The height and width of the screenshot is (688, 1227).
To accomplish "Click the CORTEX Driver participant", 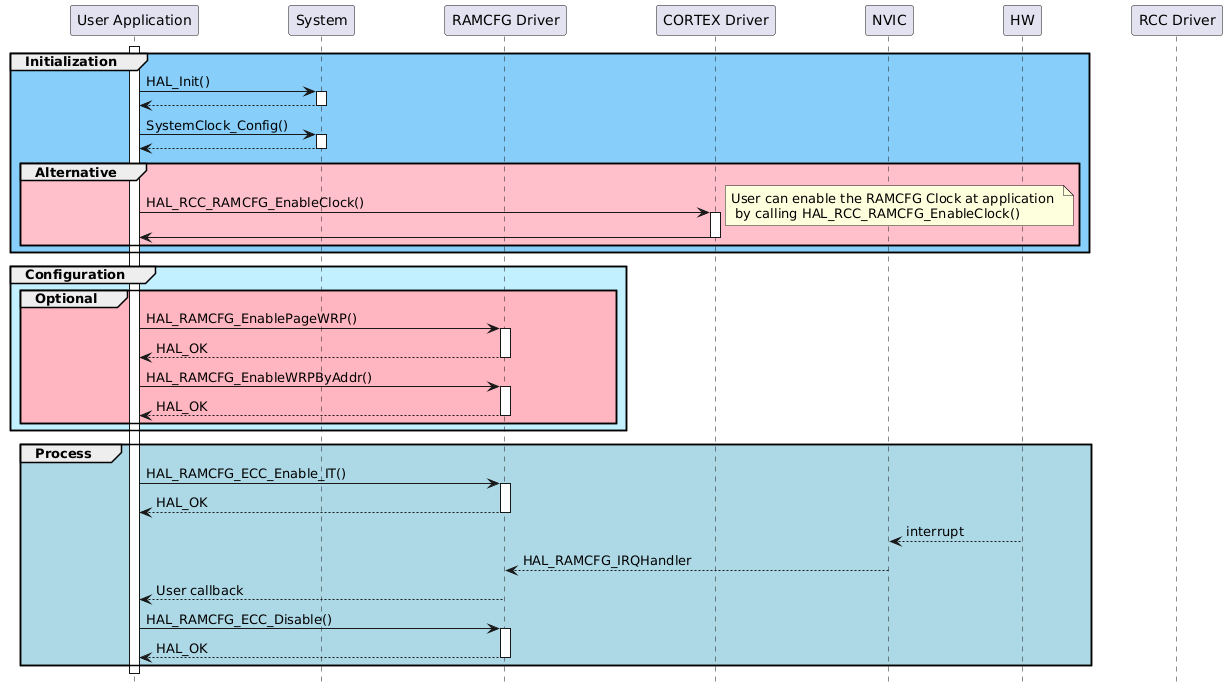I will coord(715,20).
